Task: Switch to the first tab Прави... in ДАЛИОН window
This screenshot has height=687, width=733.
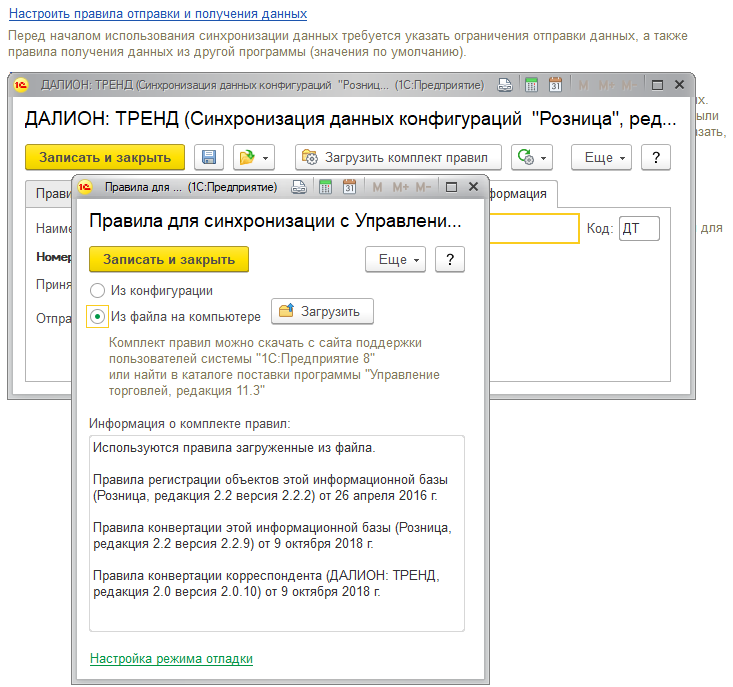Action: (49, 193)
